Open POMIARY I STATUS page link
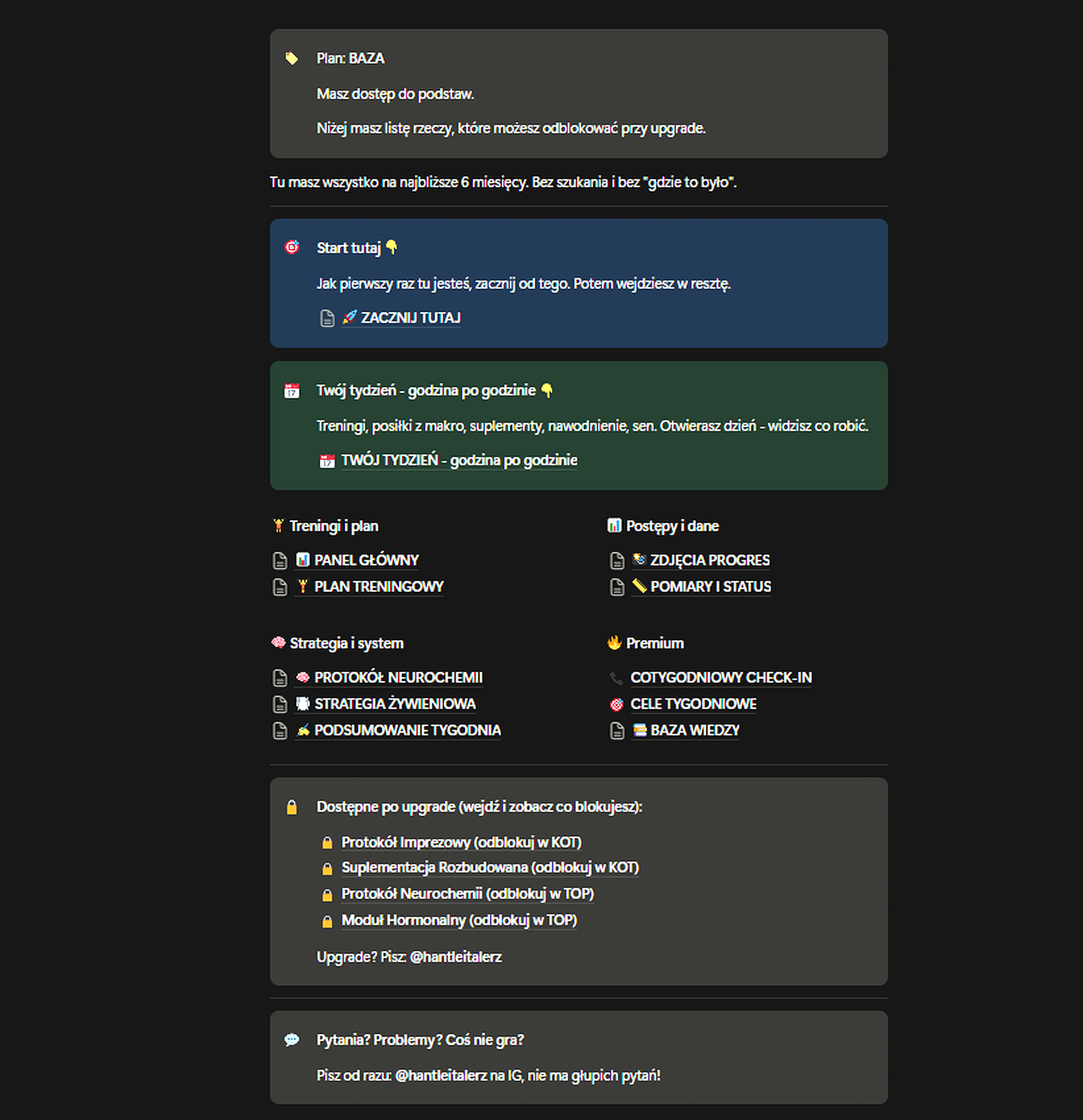 [710, 587]
